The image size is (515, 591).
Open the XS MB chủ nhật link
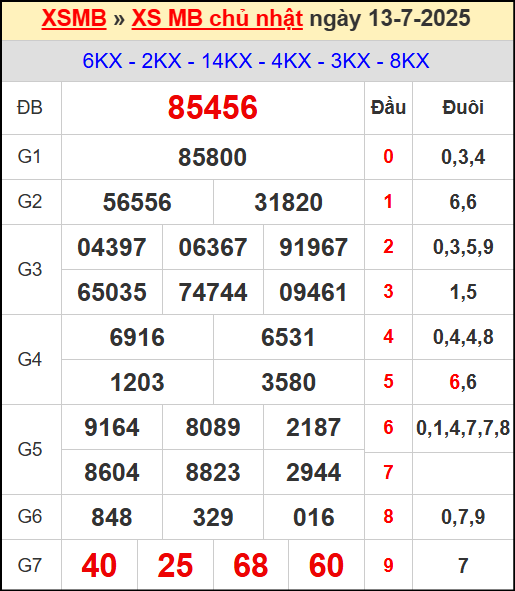pyautogui.click(x=217, y=18)
